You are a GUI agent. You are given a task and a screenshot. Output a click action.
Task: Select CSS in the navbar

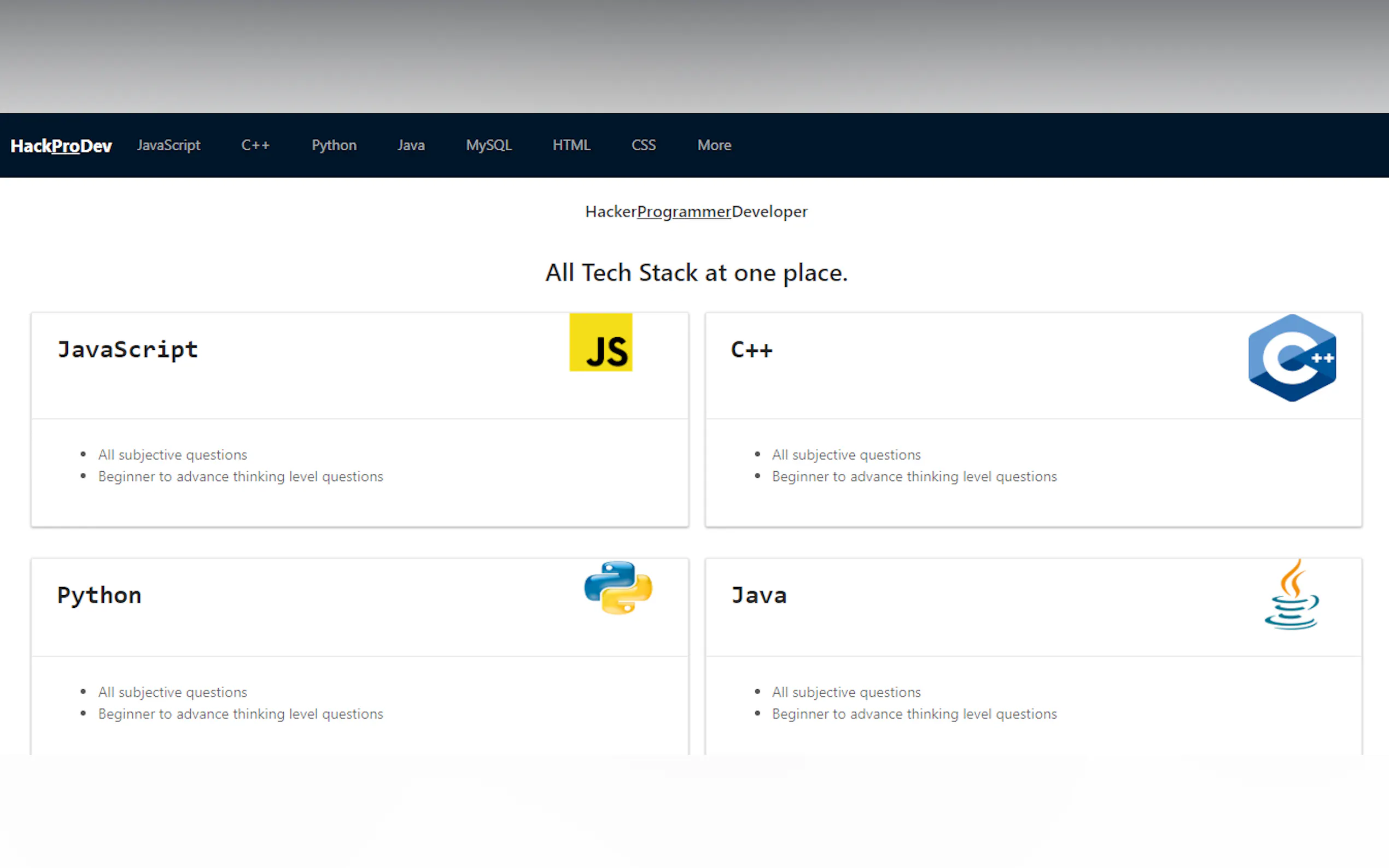644,145
